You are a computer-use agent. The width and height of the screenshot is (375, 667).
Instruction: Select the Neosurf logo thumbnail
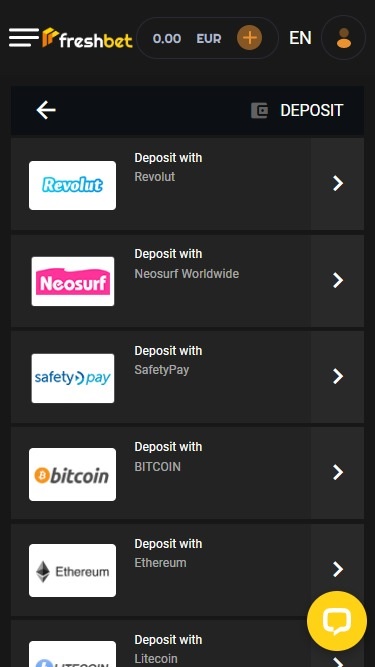[73, 281]
